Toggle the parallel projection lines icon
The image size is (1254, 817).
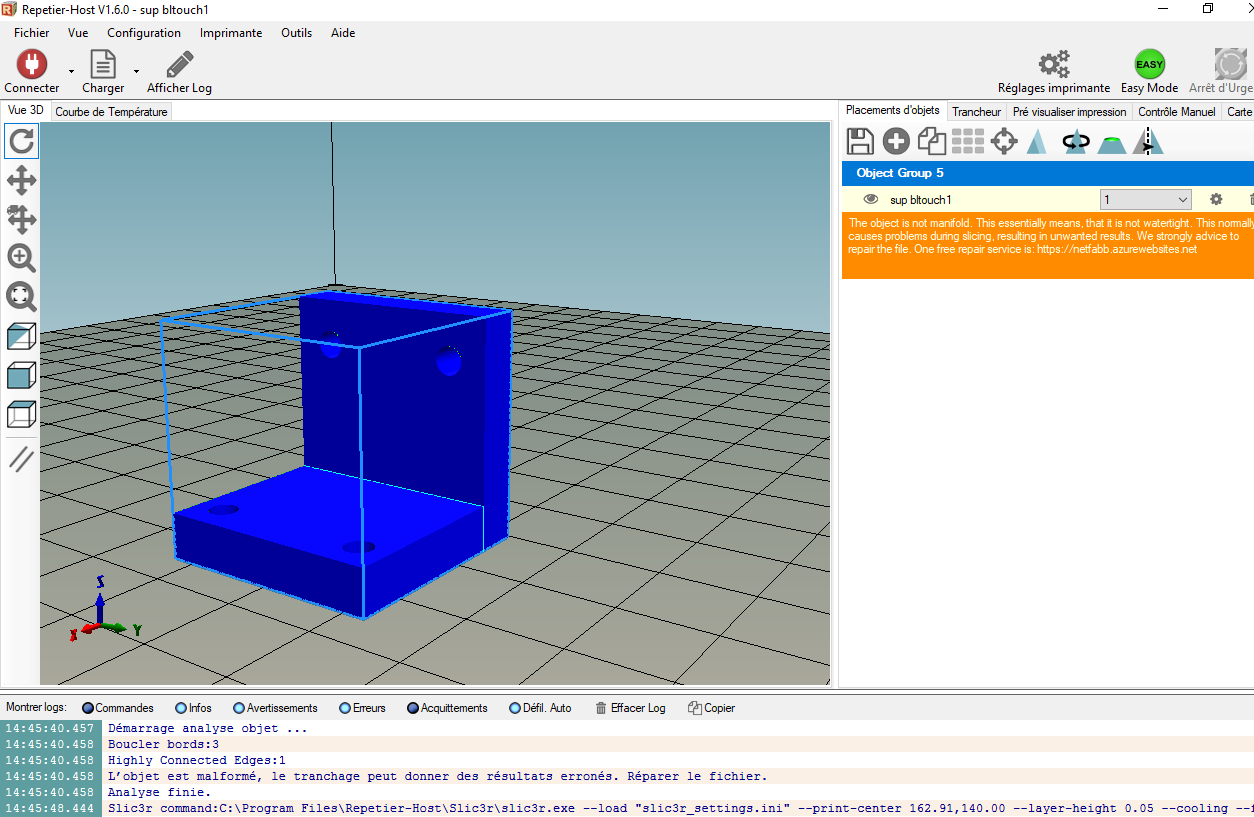(x=22, y=459)
